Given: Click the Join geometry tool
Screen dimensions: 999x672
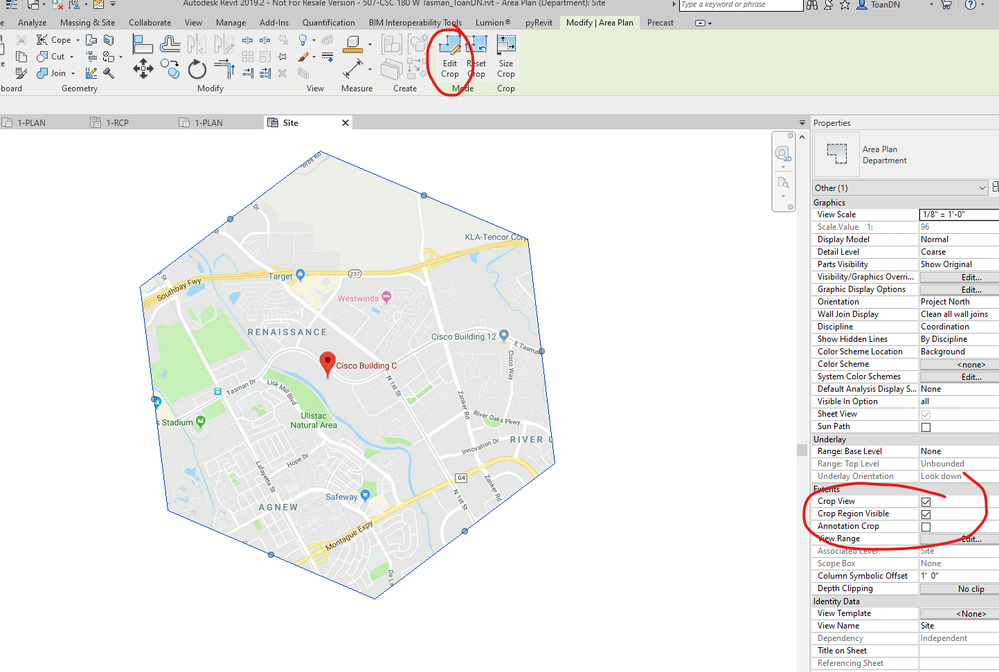Looking at the screenshot, I should tap(52, 73).
